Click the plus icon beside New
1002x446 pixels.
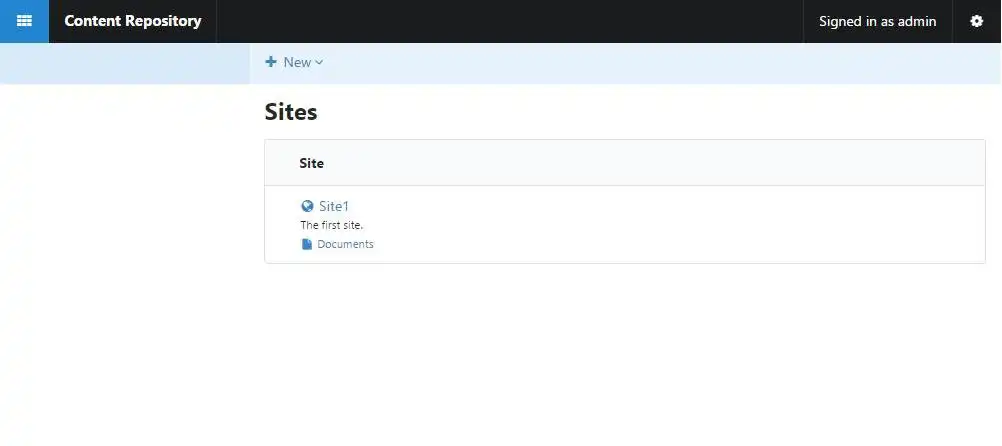(271, 62)
